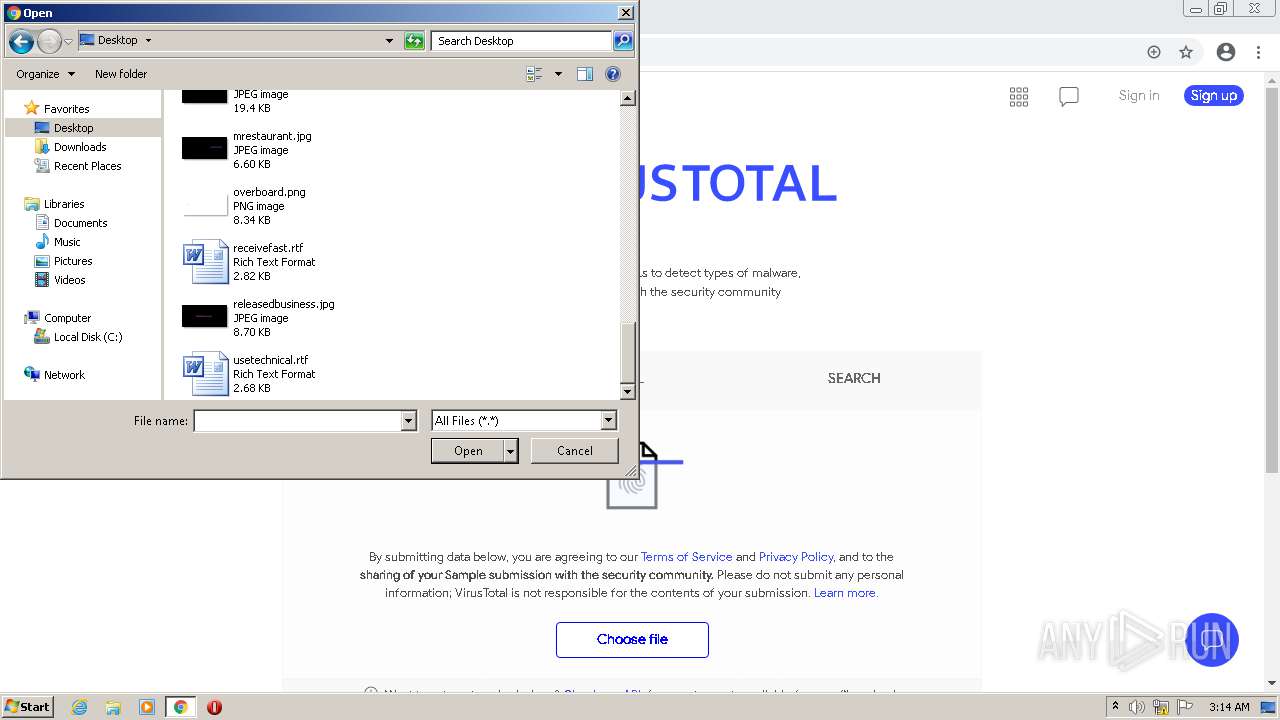The width and height of the screenshot is (1280, 720).
Task: Open the VirusTotal apps grid icon
Action: tap(1019, 96)
